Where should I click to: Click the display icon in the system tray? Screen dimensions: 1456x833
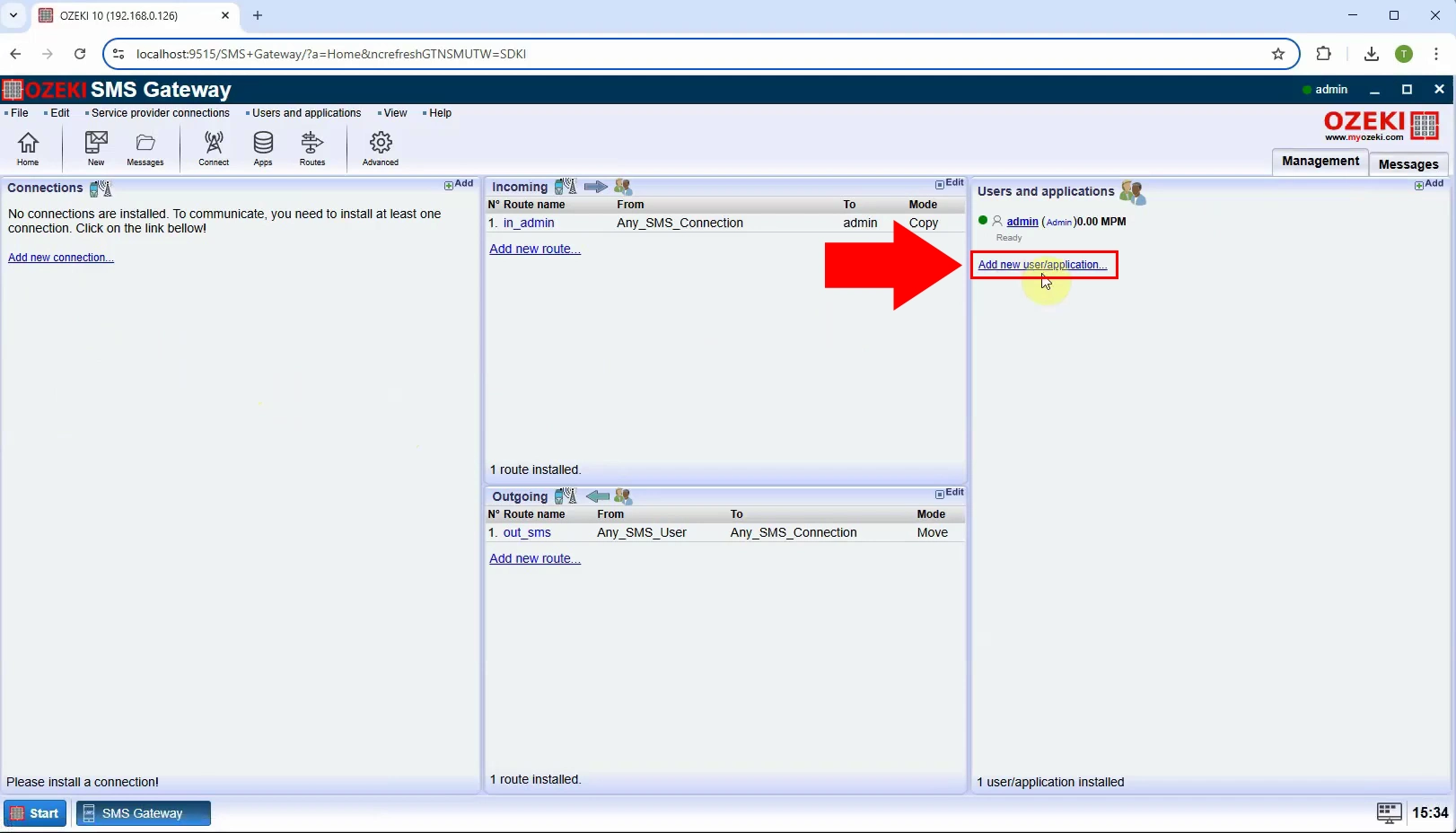point(1389,813)
